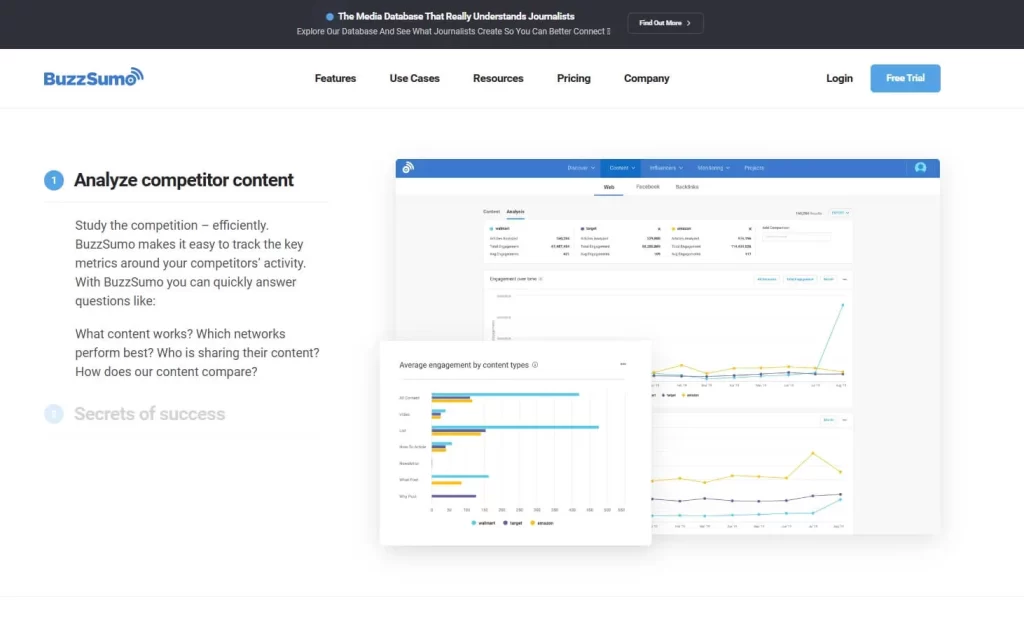Open Engagement over time options menu
Image resolution: width=1024 pixels, height=617 pixels.
point(844,279)
